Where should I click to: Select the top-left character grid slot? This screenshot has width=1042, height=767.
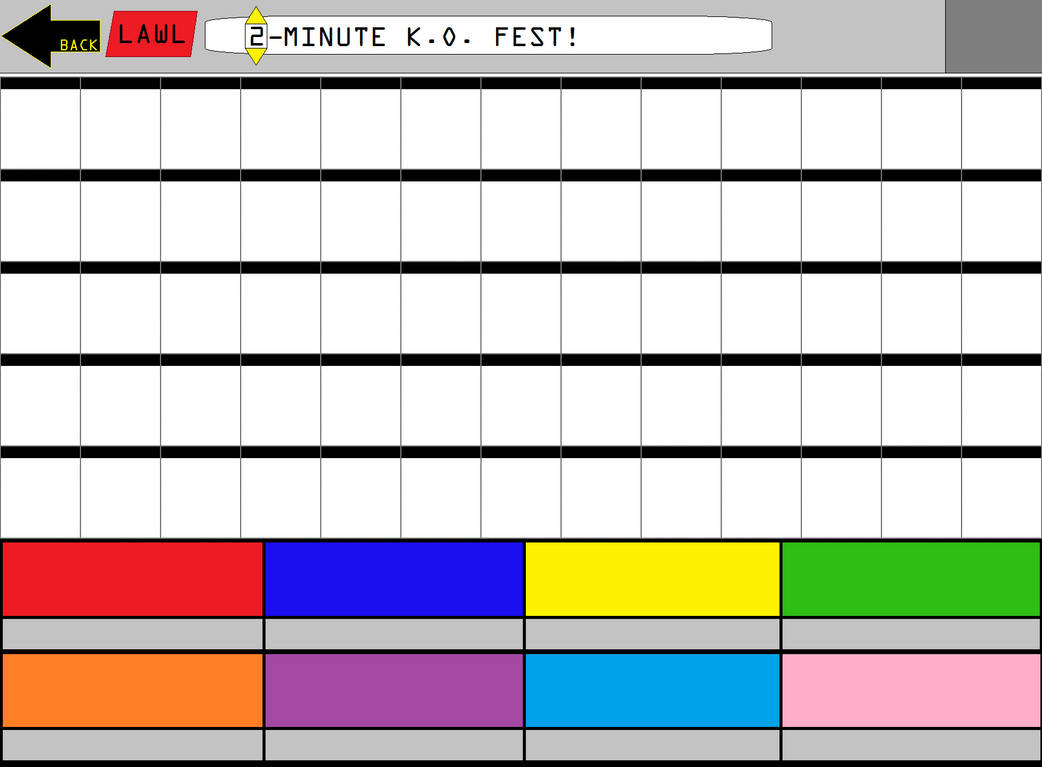40,128
